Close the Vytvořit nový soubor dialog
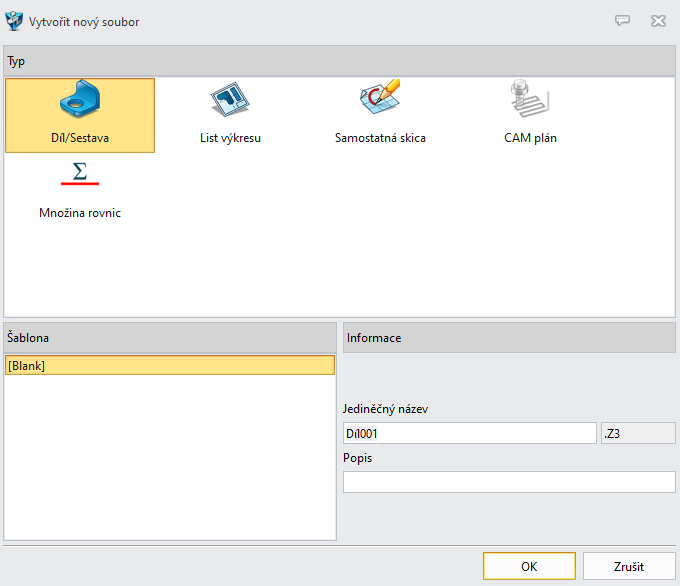 pyautogui.click(x=658, y=20)
